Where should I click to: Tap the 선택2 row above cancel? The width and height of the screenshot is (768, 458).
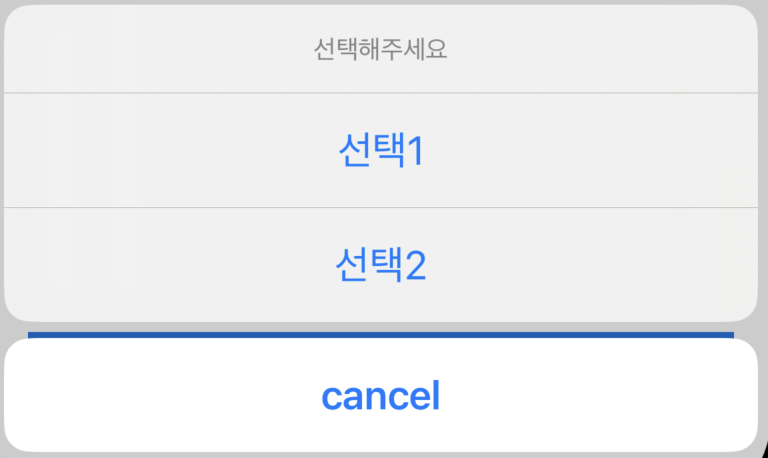380,265
